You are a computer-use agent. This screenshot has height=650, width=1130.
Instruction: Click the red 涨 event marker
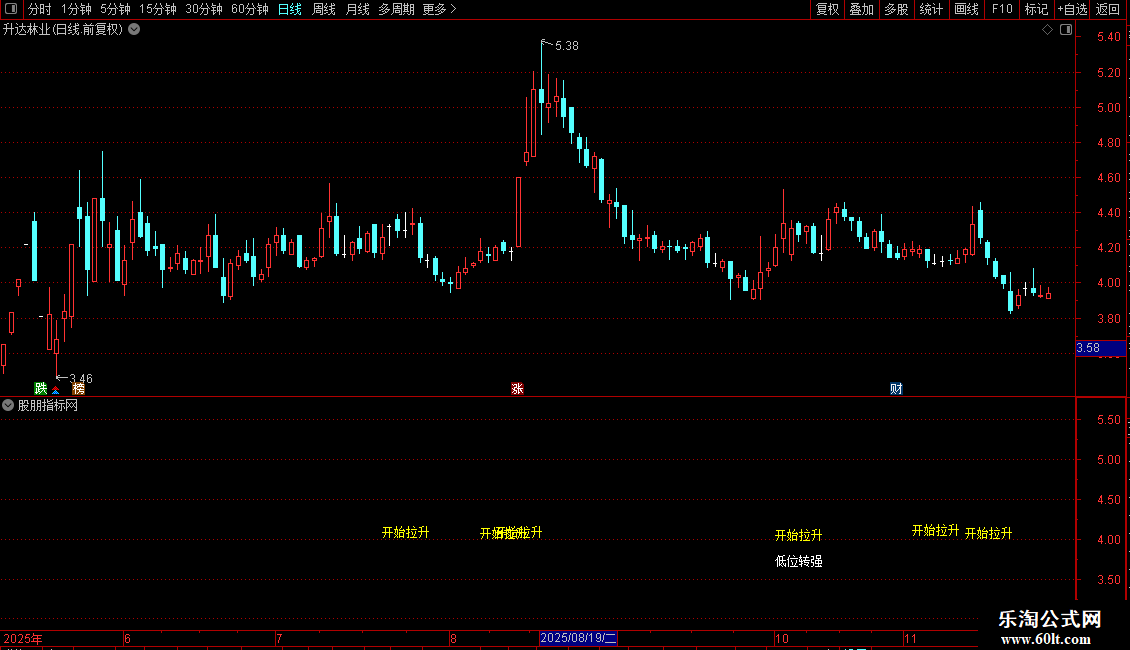tap(517, 388)
